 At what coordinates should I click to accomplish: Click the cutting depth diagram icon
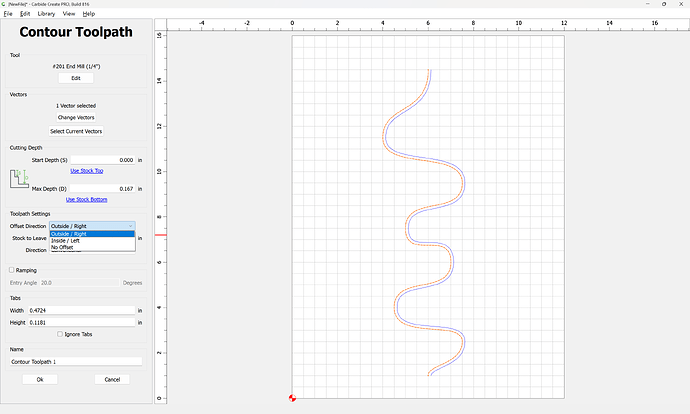coord(19,179)
